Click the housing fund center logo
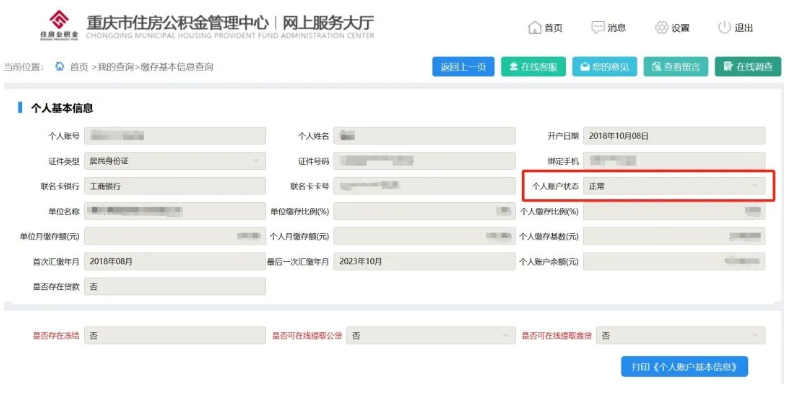Image resolution: width=785 pixels, height=398 pixels. 59,25
